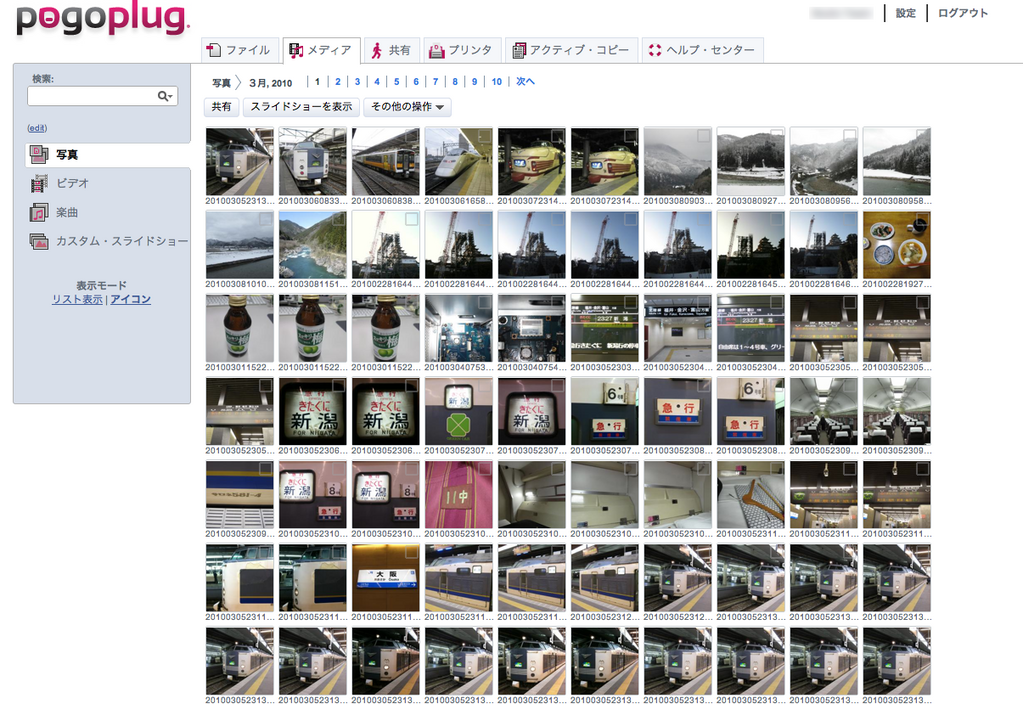
Task: Open the 大阪 station sign thumbnail
Action: 385,578
